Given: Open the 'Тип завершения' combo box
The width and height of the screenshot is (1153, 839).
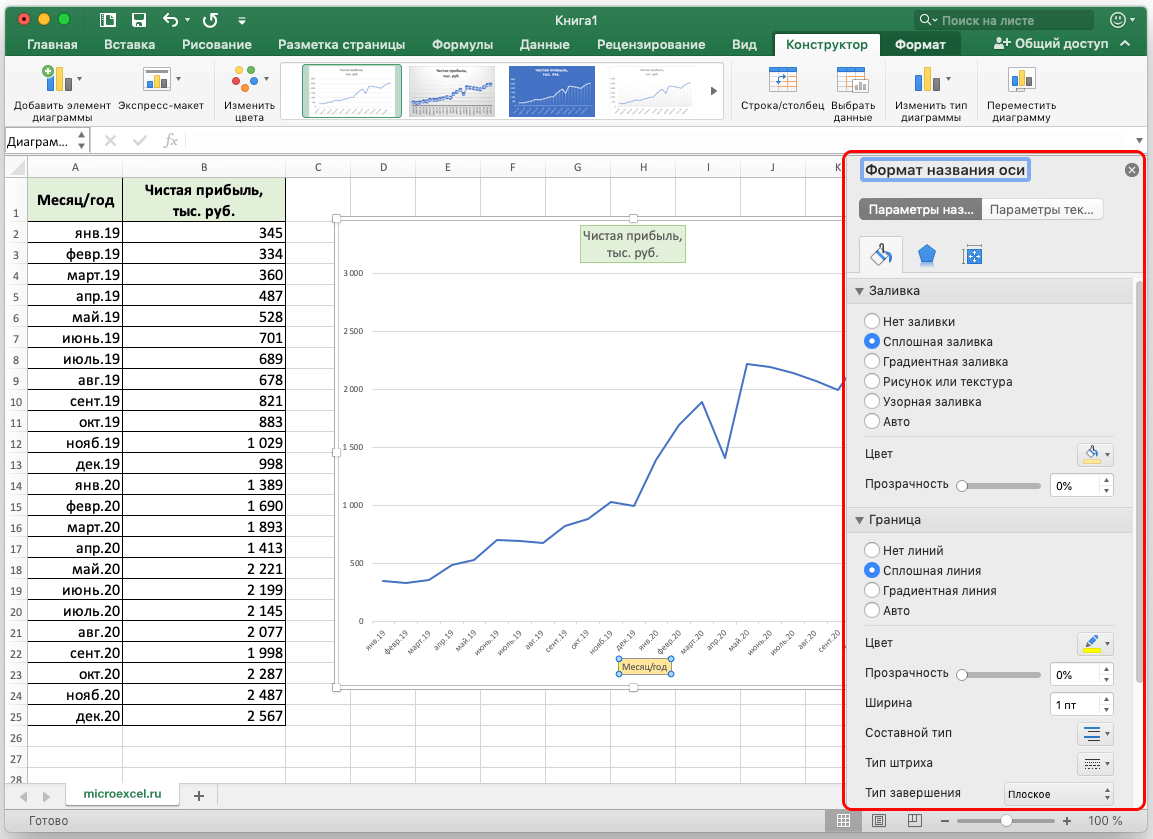Looking at the screenshot, I should tap(1058, 794).
